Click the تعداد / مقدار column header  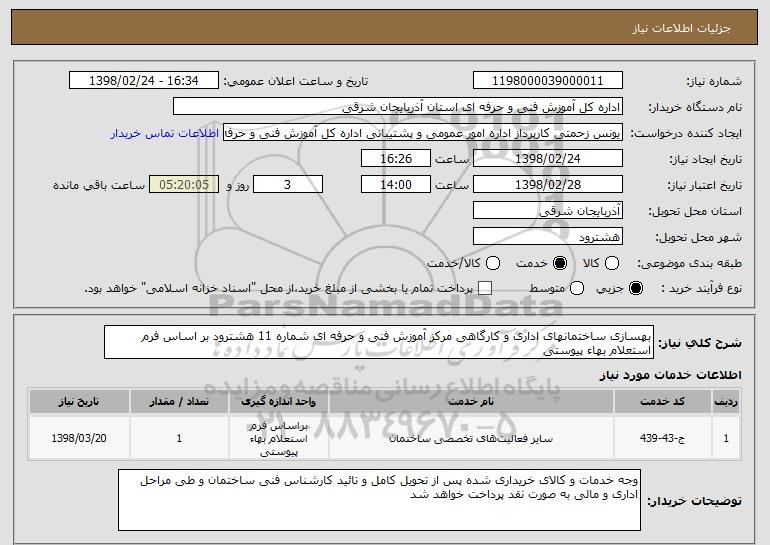[x=179, y=402]
